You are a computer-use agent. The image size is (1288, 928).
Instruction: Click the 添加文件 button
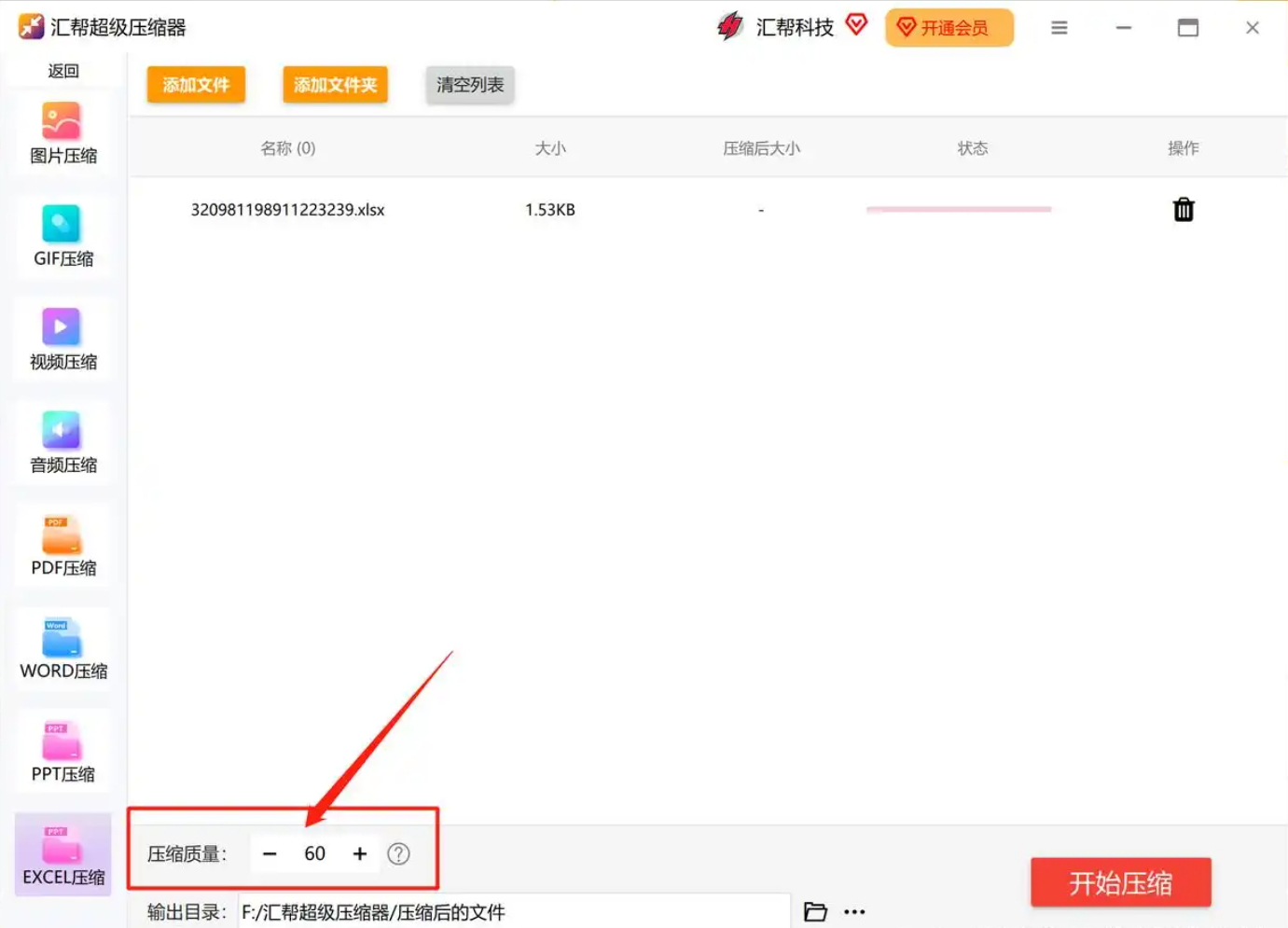click(196, 85)
